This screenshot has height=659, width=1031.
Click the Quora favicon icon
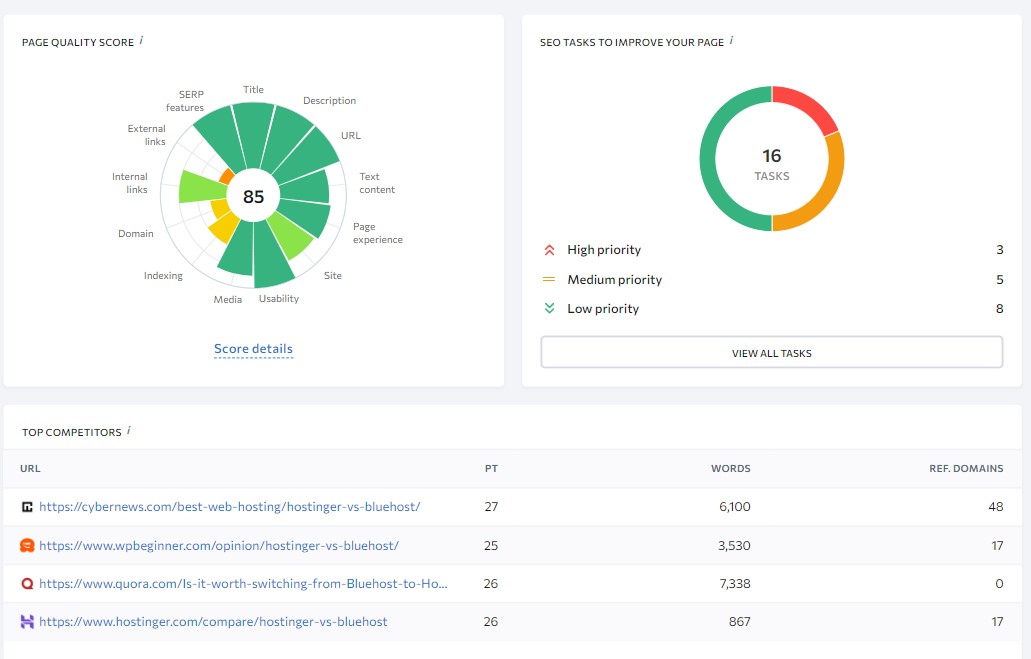click(x=27, y=583)
